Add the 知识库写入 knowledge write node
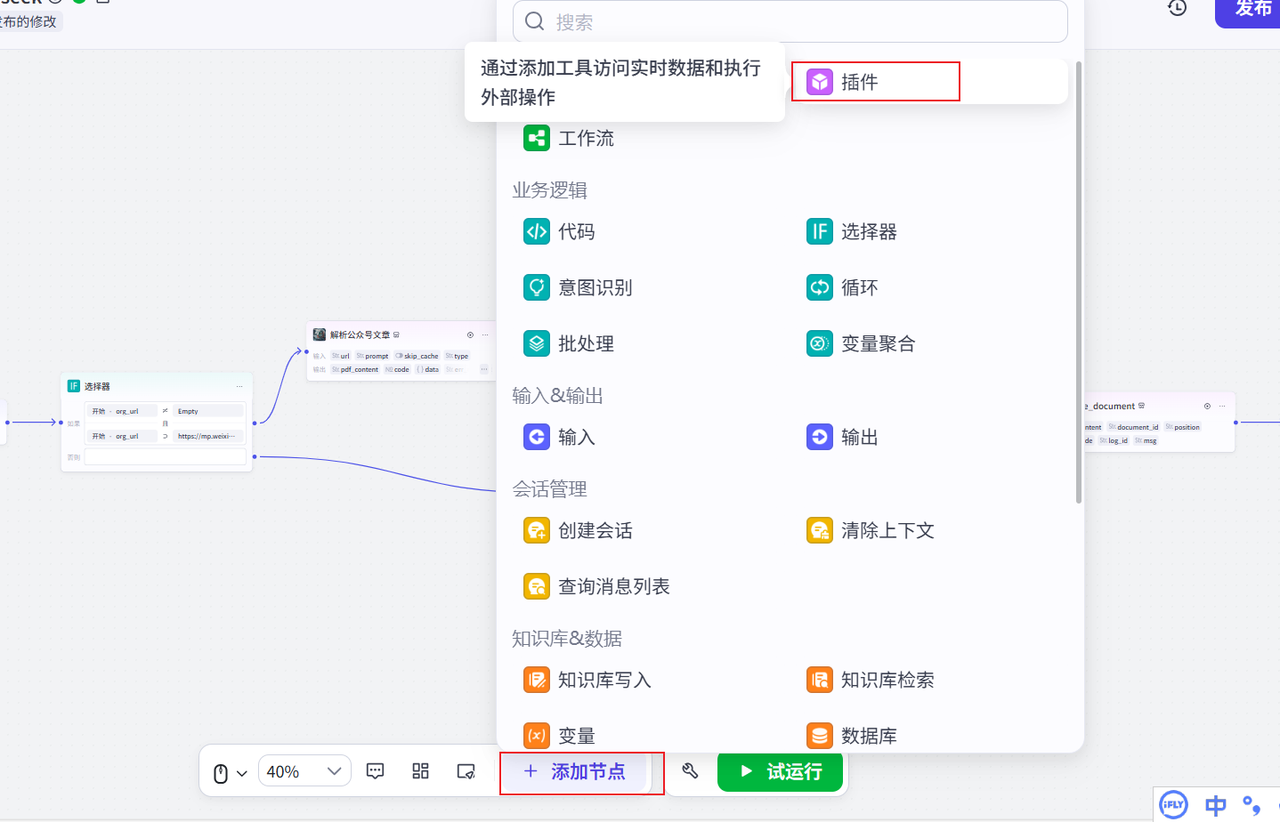 [587, 680]
